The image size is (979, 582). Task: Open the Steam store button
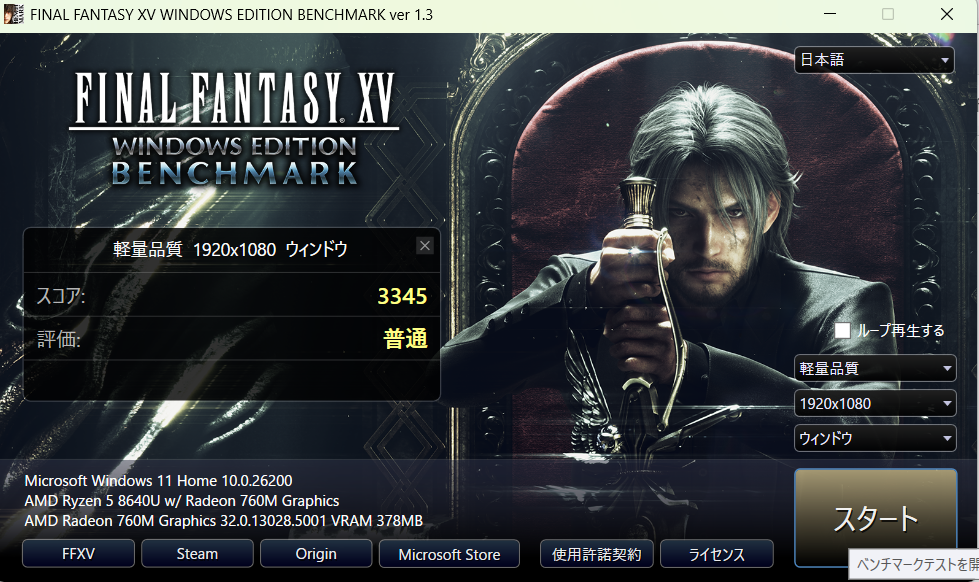point(197,554)
